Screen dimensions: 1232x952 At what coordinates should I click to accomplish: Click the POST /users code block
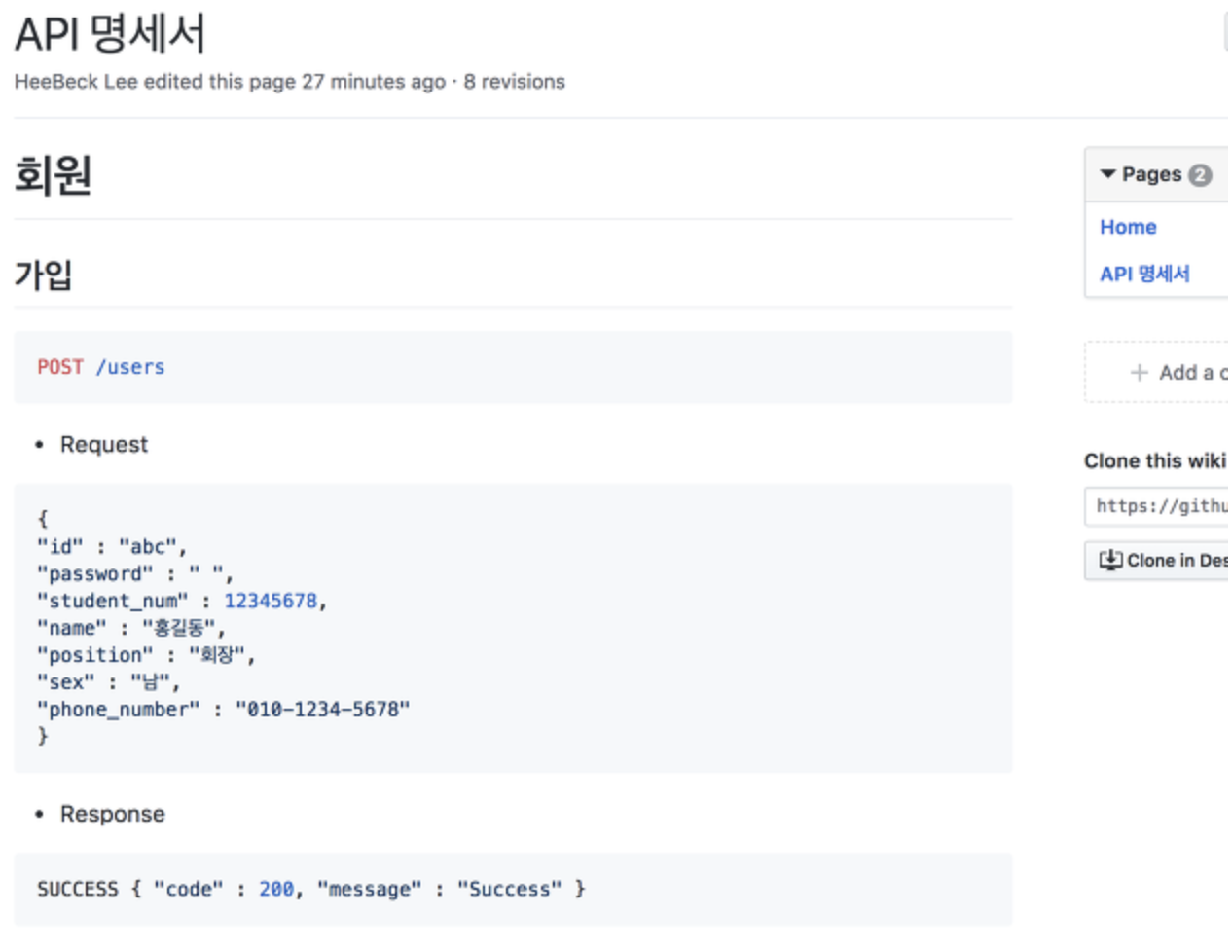pyautogui.click(x=513, y=367)
